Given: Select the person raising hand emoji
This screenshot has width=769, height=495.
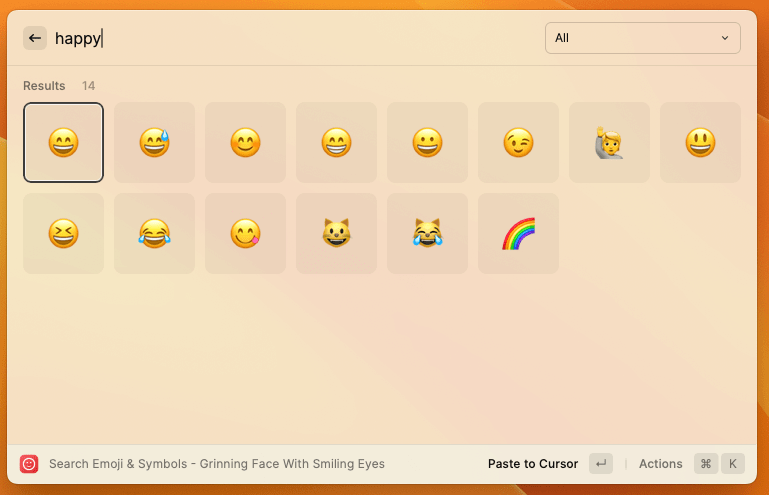Looking at the screenshot, I should tap(609, 142).
